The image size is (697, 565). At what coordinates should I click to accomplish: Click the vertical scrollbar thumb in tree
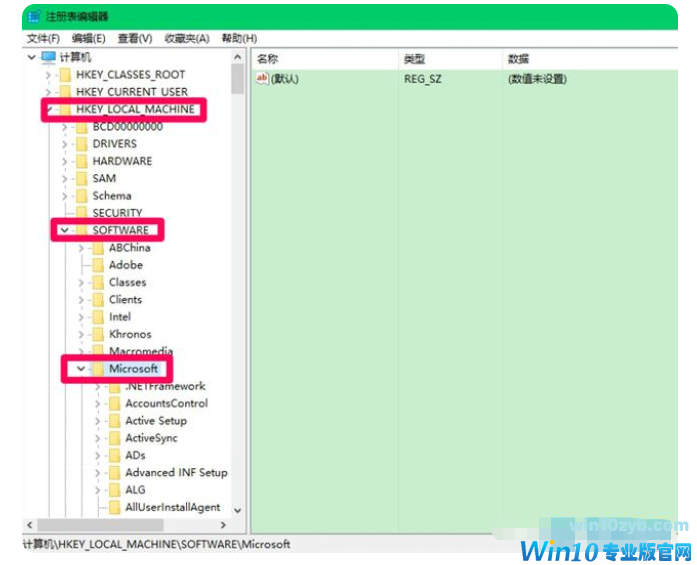237,79
